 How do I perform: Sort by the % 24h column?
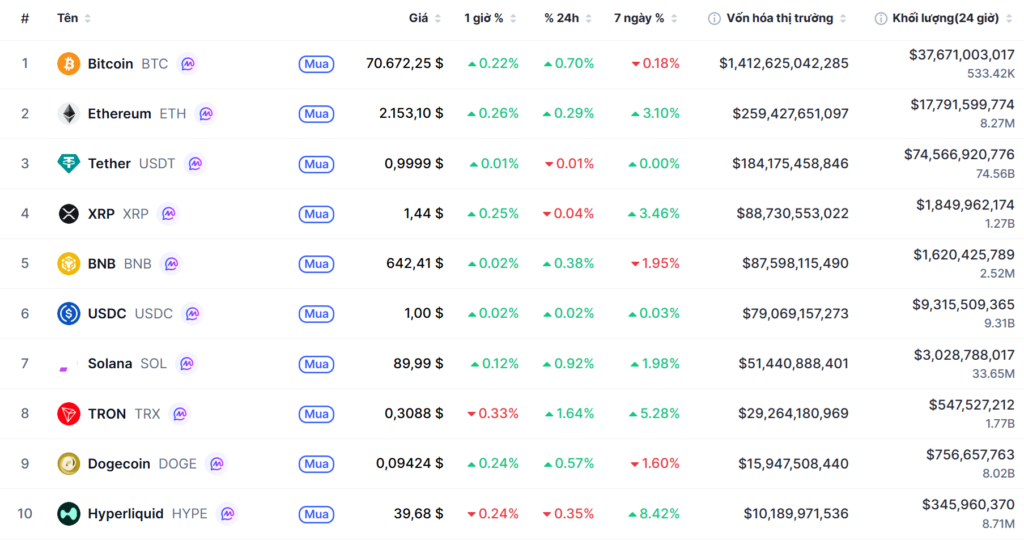[x=568, y=18]
